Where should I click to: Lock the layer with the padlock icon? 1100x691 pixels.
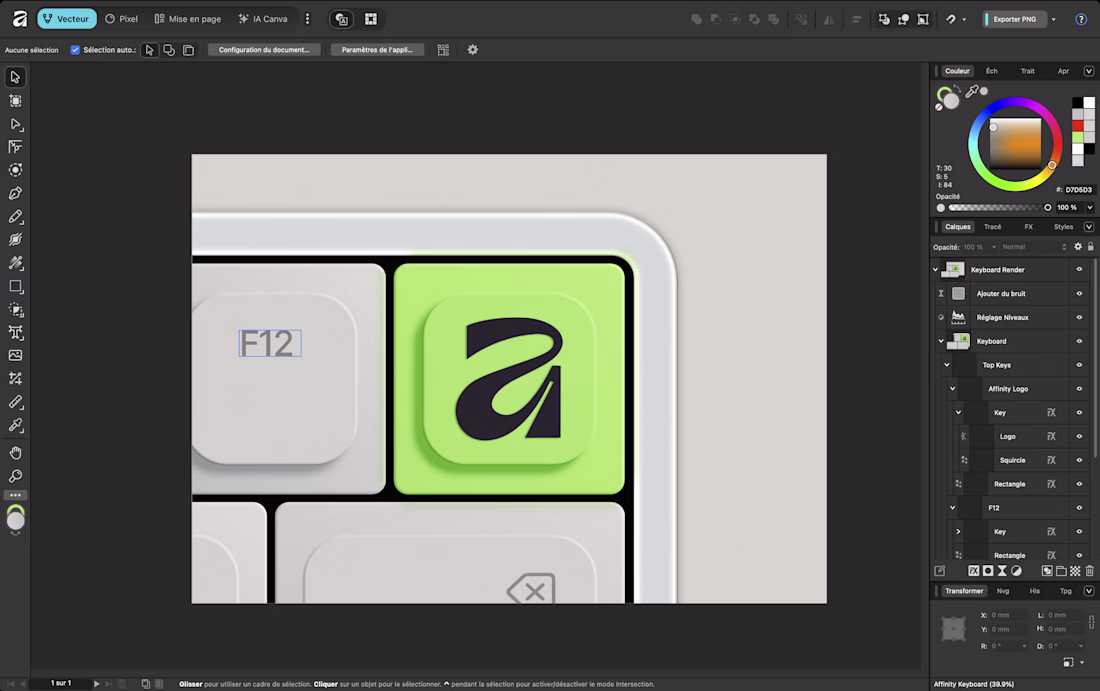[1090, 247]
